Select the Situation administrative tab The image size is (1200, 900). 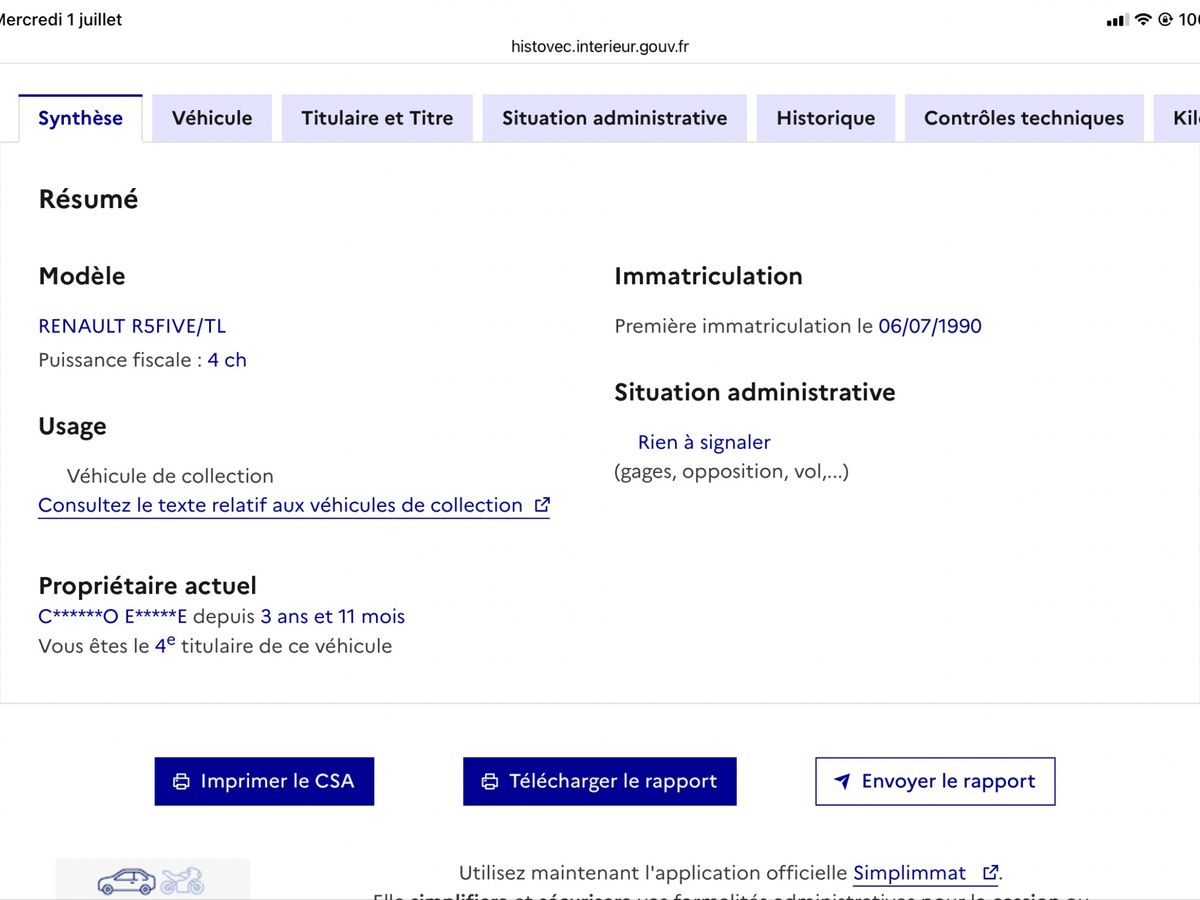pyautogui.click(x=615, y=118)
